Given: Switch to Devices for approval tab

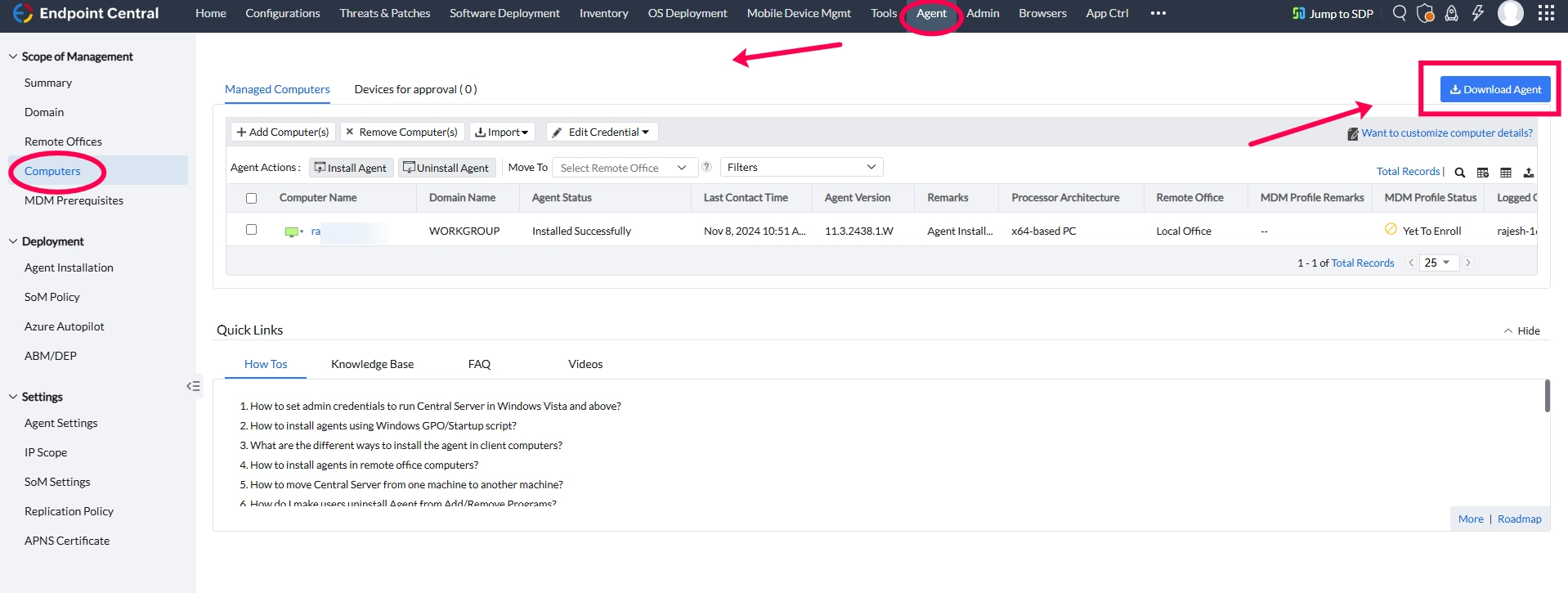Looking at the screenshot, I should pyautogui.click(x=415, y=89).
